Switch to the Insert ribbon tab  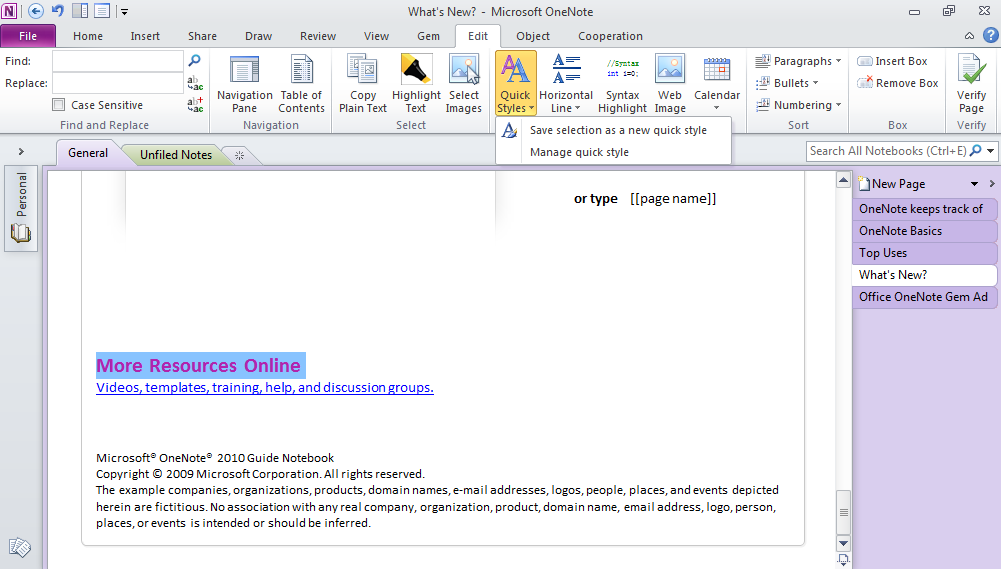tap(145, 36)
